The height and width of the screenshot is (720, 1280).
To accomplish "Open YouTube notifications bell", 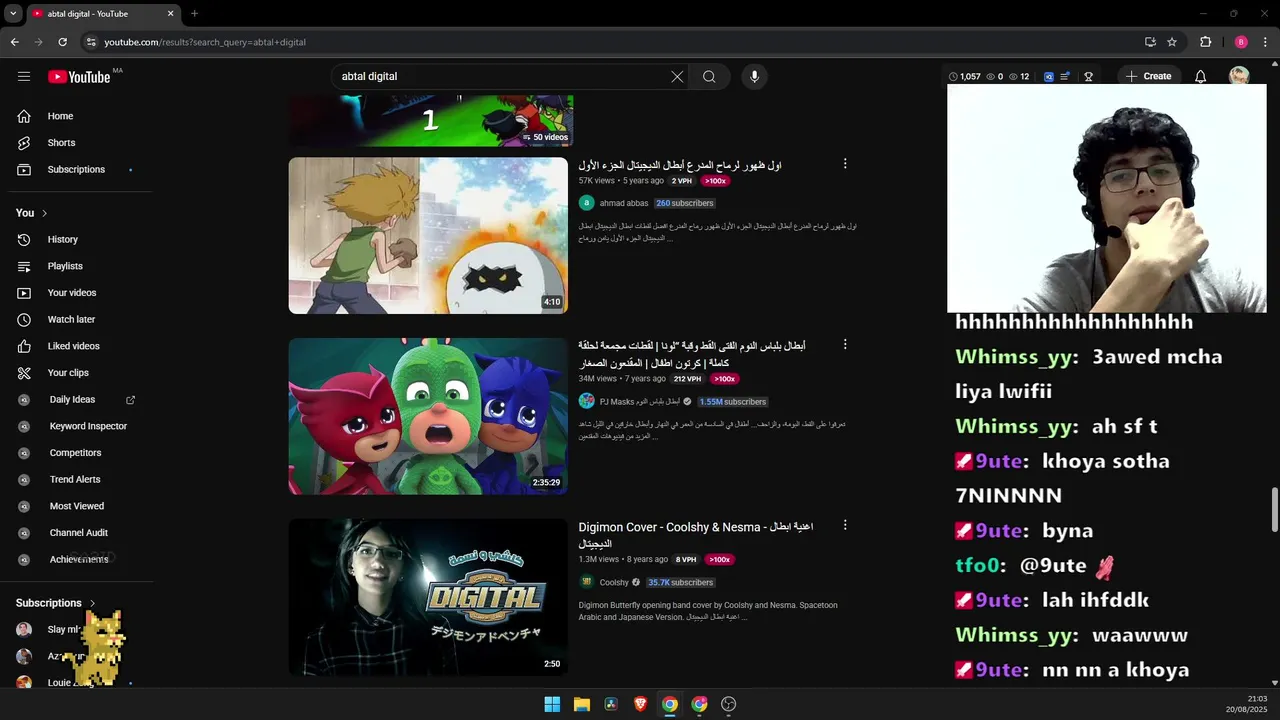I will tap(1201, 77).
